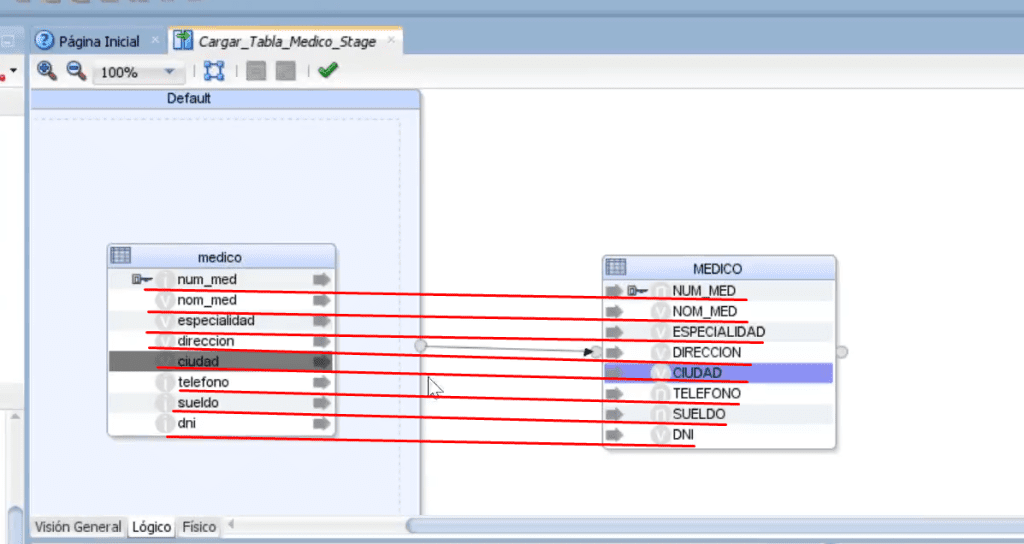Switch to the Físico view tab
Viewport: 1024px width, 544px height.
pyautogui.click(x=199, y=526)
